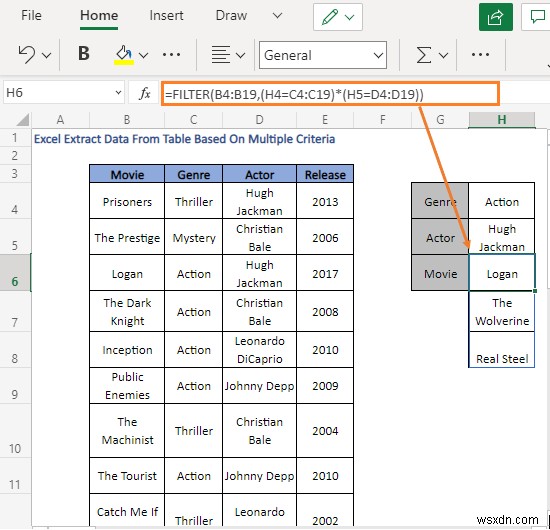Select column B header
This screenshot has width=550, height=530.
tap(127, 120)
